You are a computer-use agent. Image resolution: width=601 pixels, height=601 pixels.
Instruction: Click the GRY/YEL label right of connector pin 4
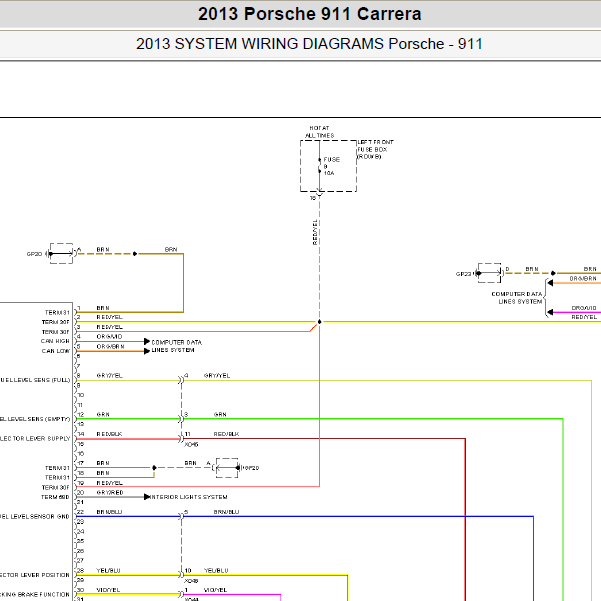point(217,376)
